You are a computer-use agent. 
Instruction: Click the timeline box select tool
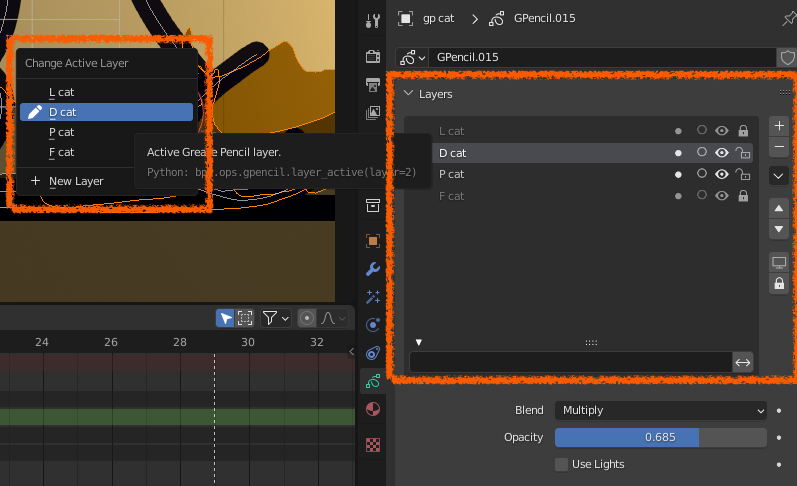244,318
